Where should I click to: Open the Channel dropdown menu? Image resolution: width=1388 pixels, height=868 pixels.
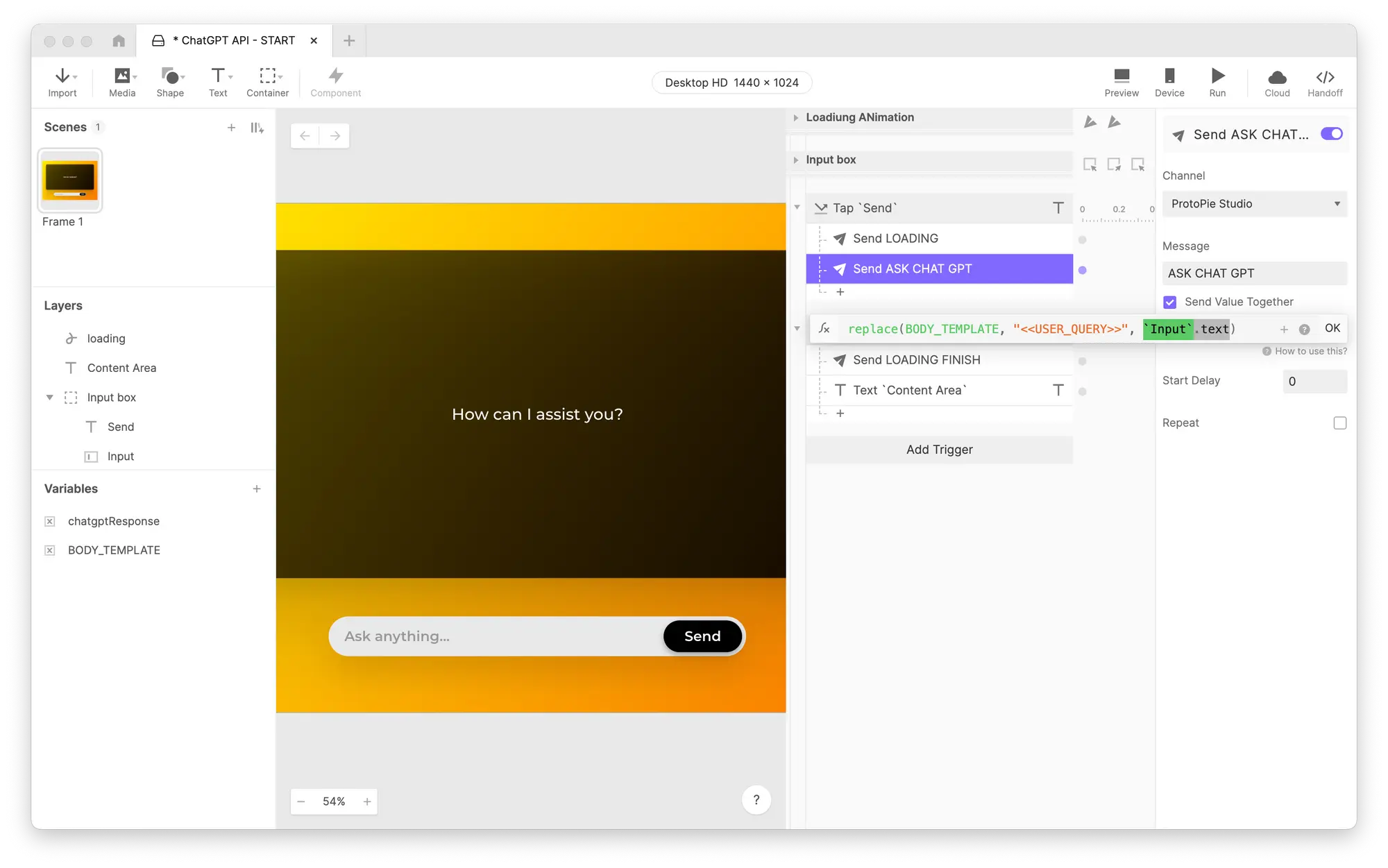pyautogui.click(x=1253, y=203)
